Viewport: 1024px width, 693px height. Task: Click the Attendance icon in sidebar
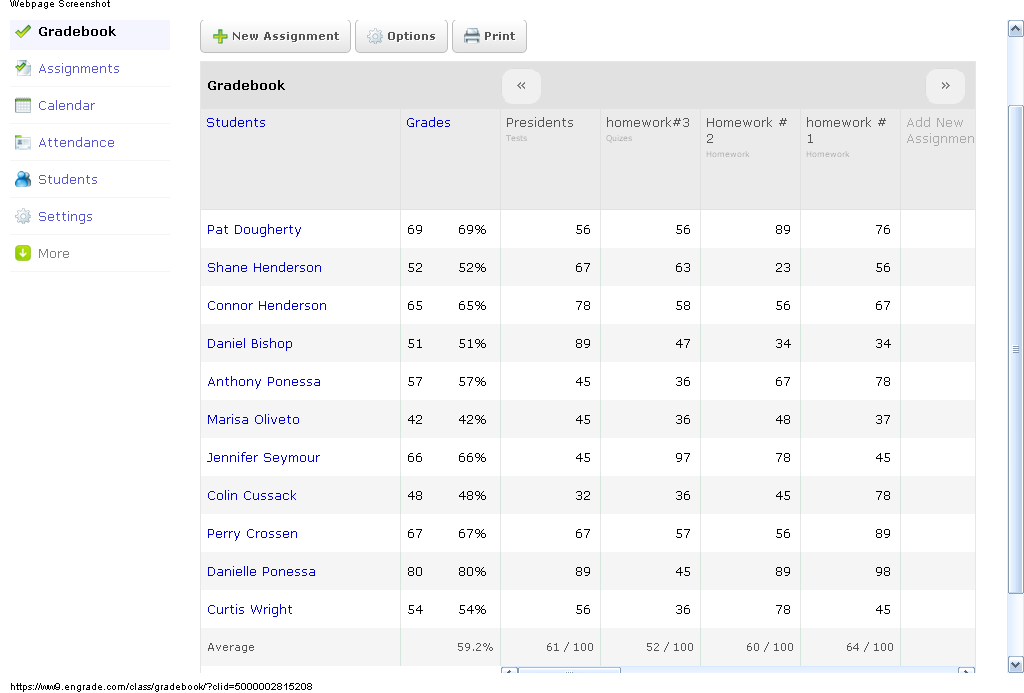[23, 143]
